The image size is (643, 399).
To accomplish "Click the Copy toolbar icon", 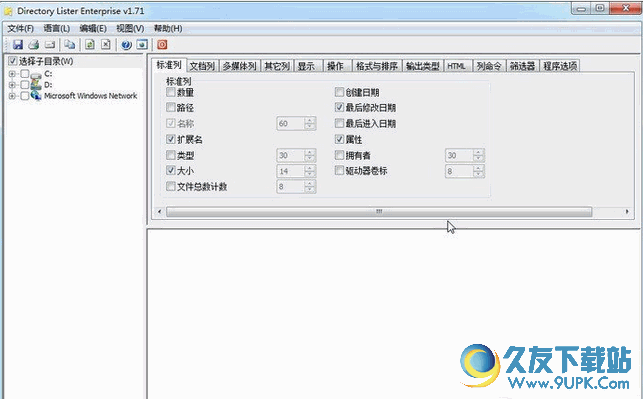I will point(69,45).
